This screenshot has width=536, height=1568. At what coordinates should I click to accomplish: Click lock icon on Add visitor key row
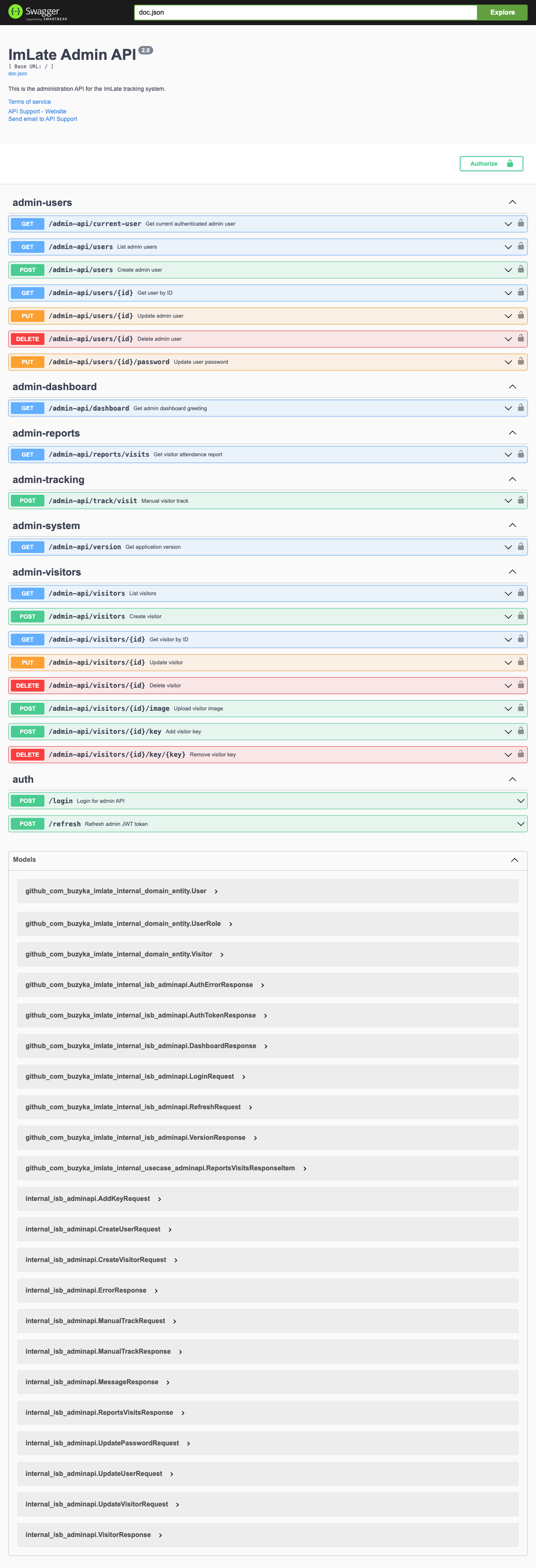(x=521, y=731)
